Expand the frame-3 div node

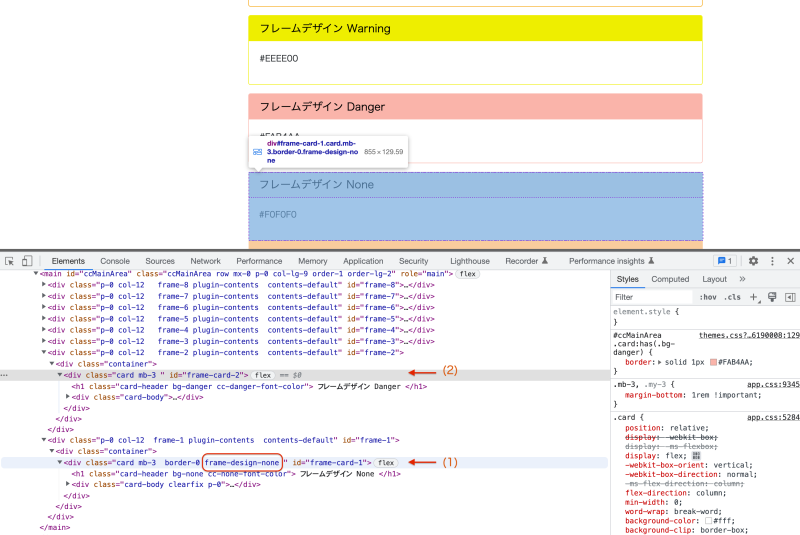(x=44, y=341)
